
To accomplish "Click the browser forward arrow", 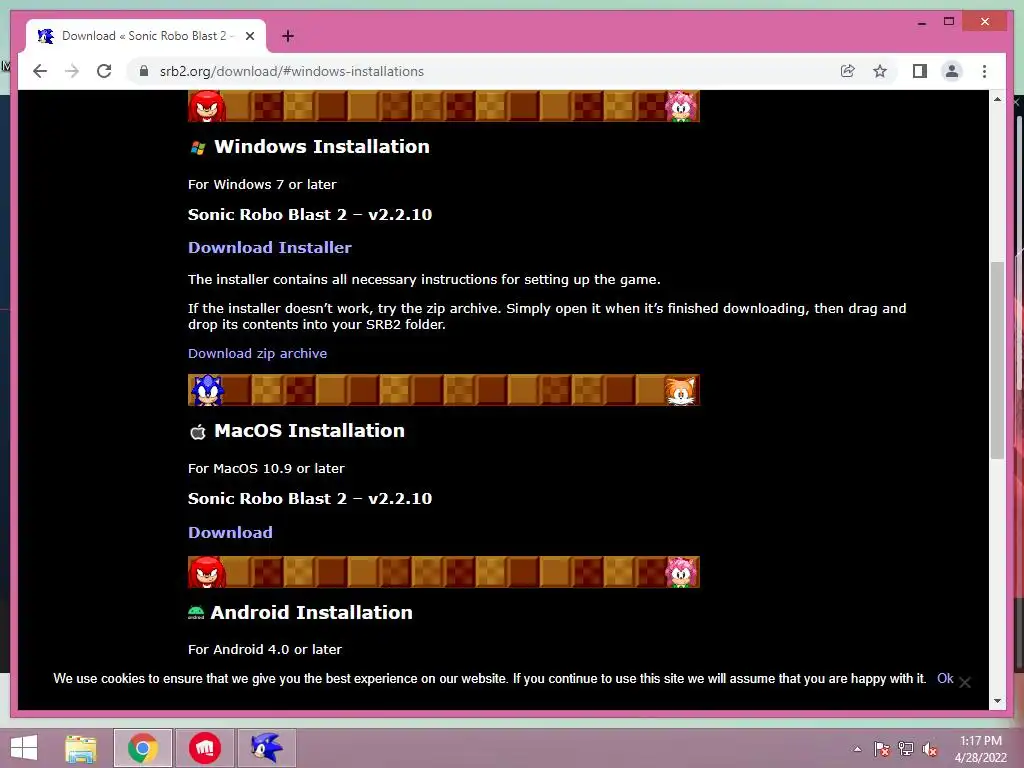I will pyautogui.click(x=72, y=71).
